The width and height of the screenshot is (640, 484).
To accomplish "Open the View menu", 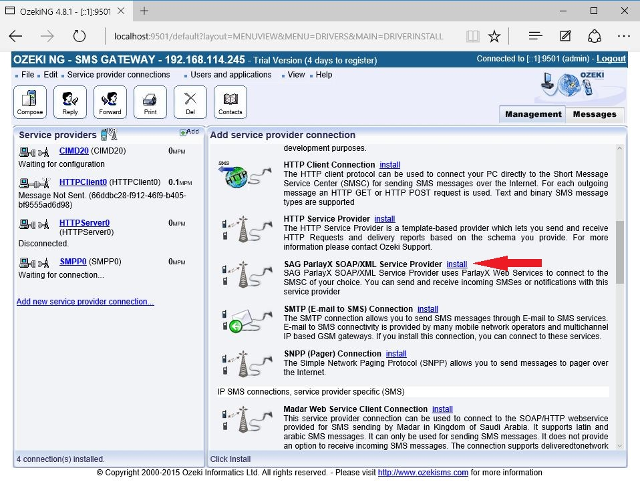I will click(296, 75).
